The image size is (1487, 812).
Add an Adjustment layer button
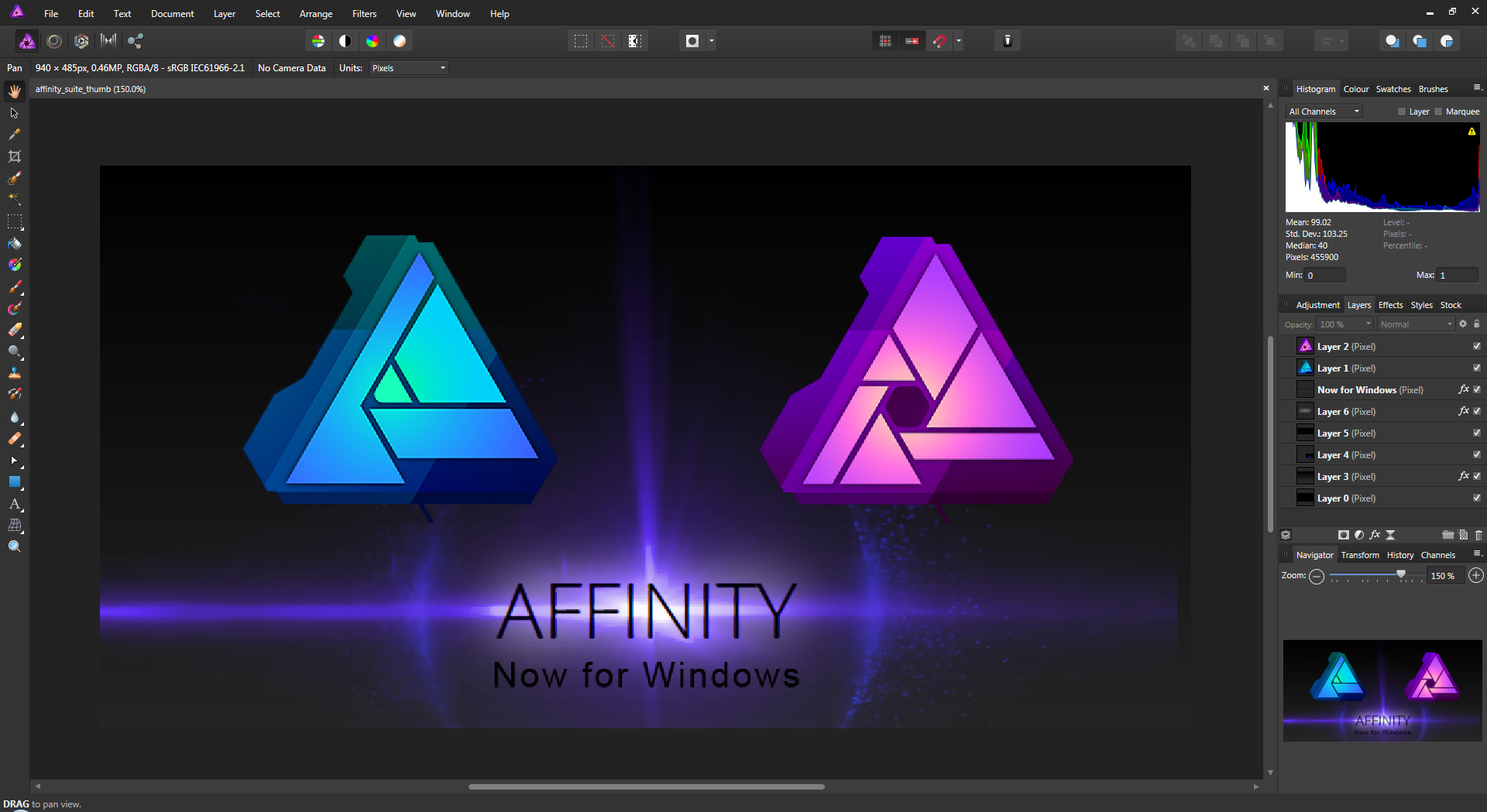1359,535
